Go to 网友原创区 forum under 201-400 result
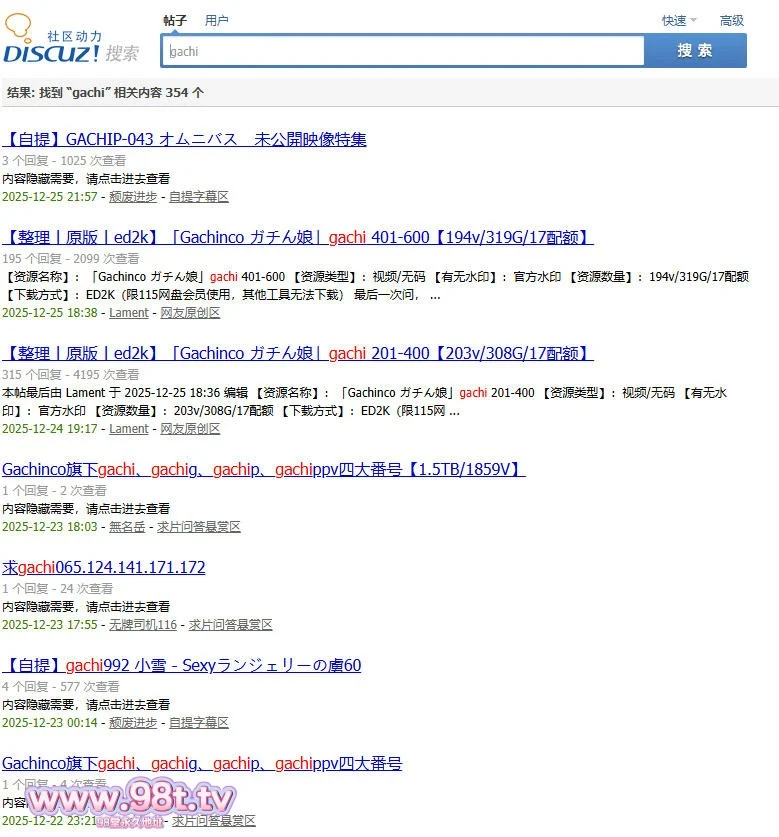 click(190, 429)
